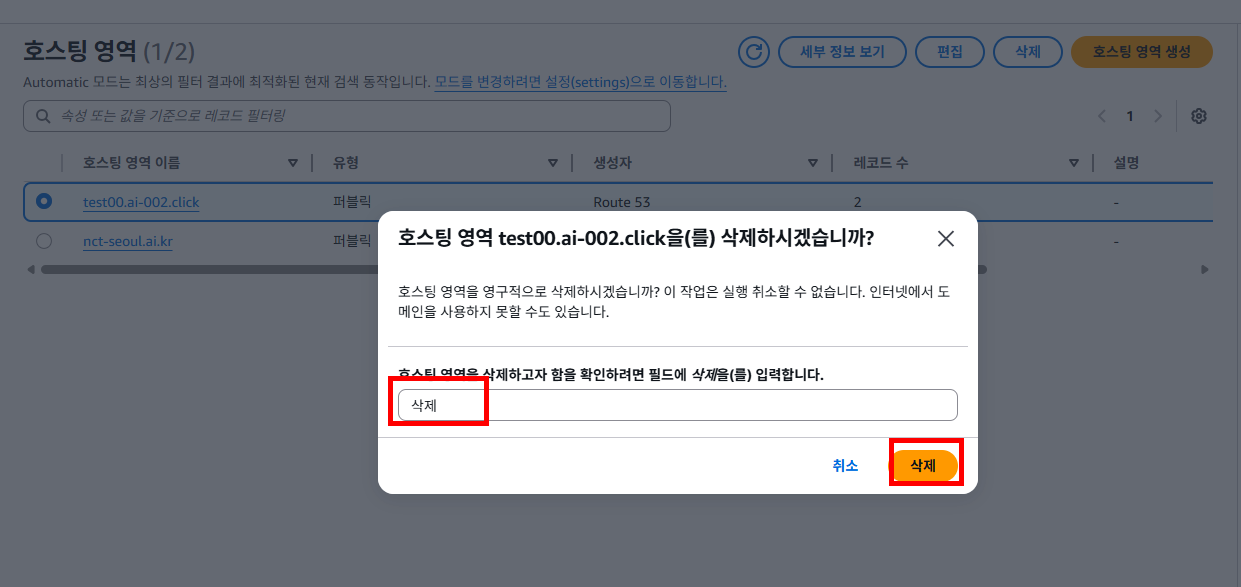This screenshot has width=1241, height=587.
Task: Close the delete confirmation dialog
Action: tap(945, 238)
